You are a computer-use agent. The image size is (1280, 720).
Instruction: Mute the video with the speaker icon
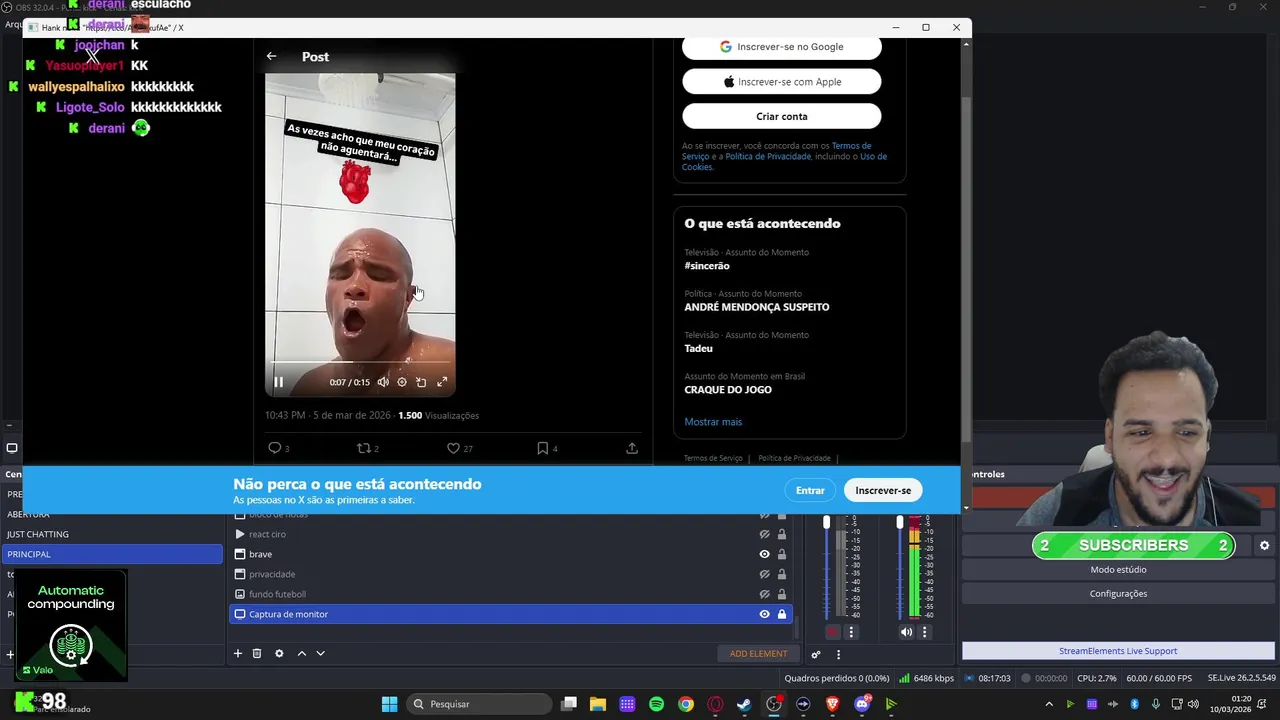383,382
